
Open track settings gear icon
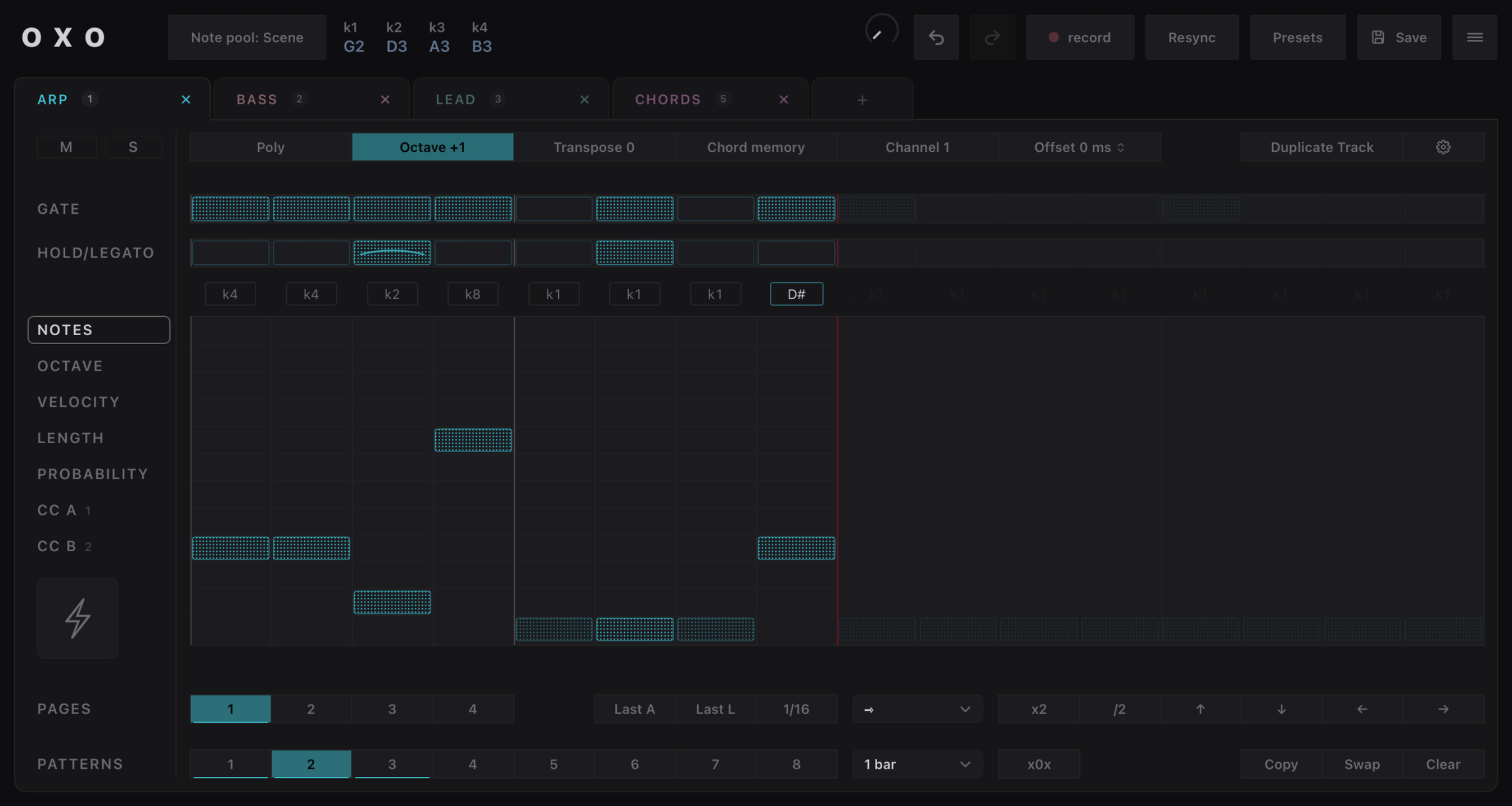[x=1443, y=147]
